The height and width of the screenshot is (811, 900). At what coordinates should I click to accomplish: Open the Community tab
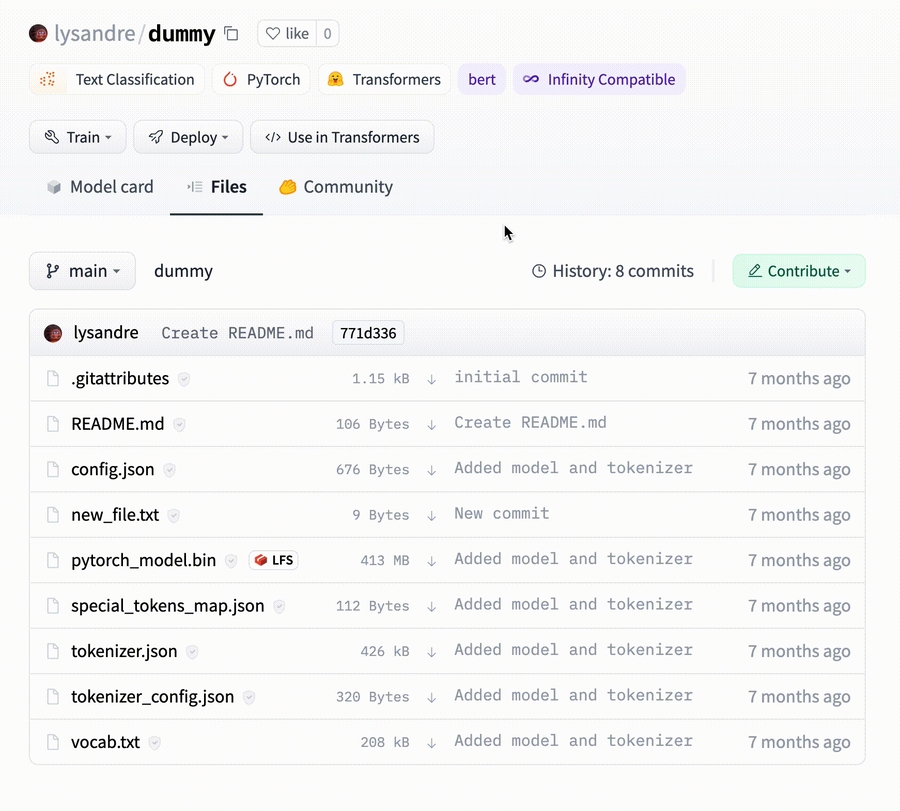335,187
